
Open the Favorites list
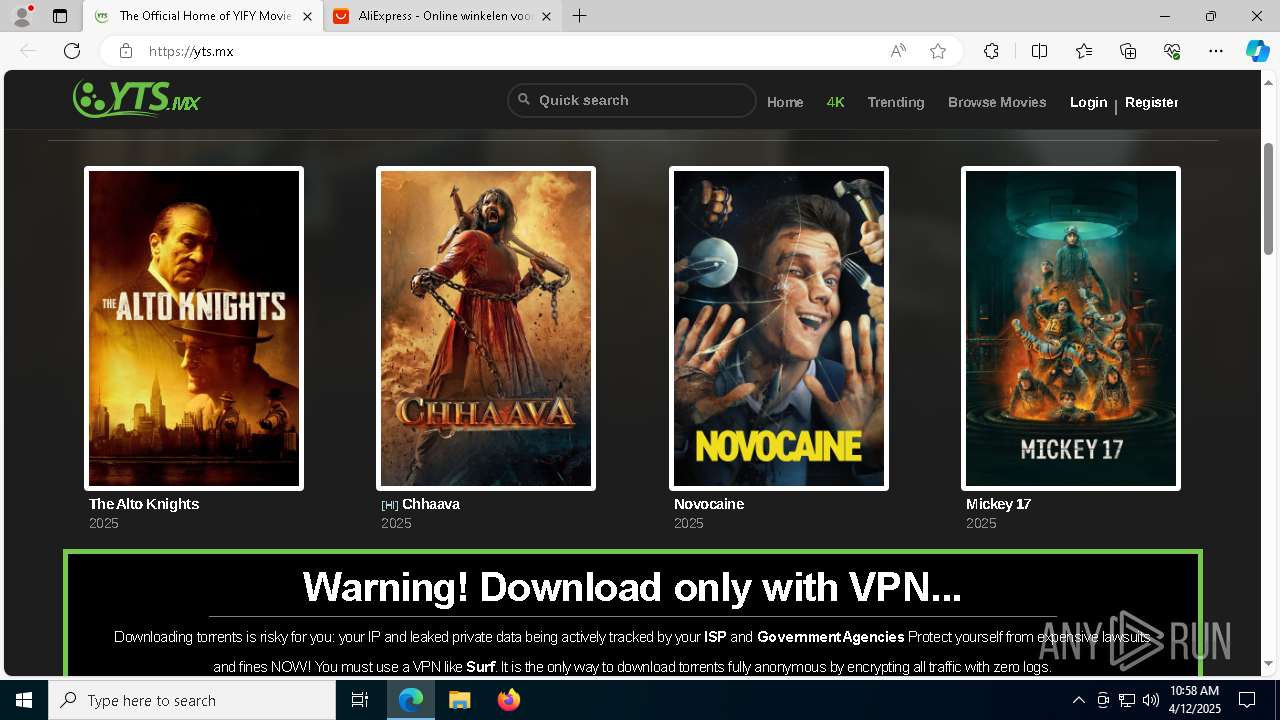1084,51
